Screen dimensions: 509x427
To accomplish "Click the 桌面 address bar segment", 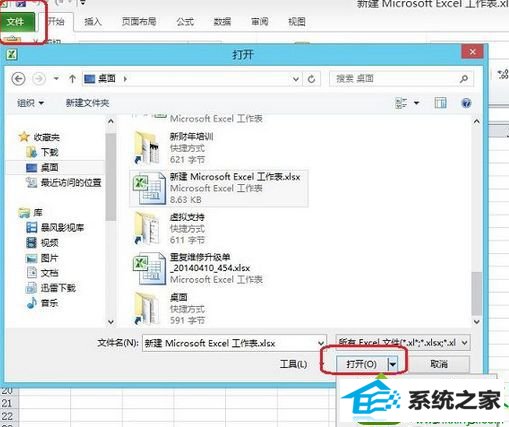I will click(x=107, y=79).
